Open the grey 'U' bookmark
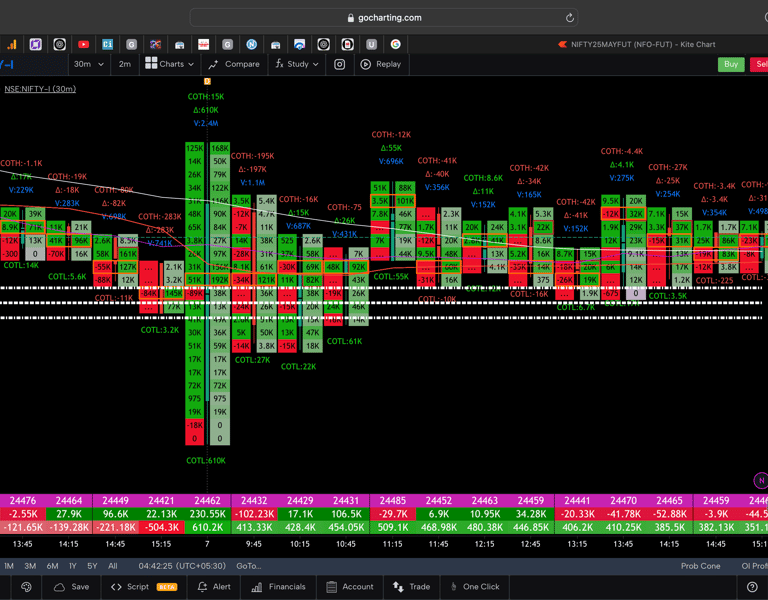 tap(372, 45)
